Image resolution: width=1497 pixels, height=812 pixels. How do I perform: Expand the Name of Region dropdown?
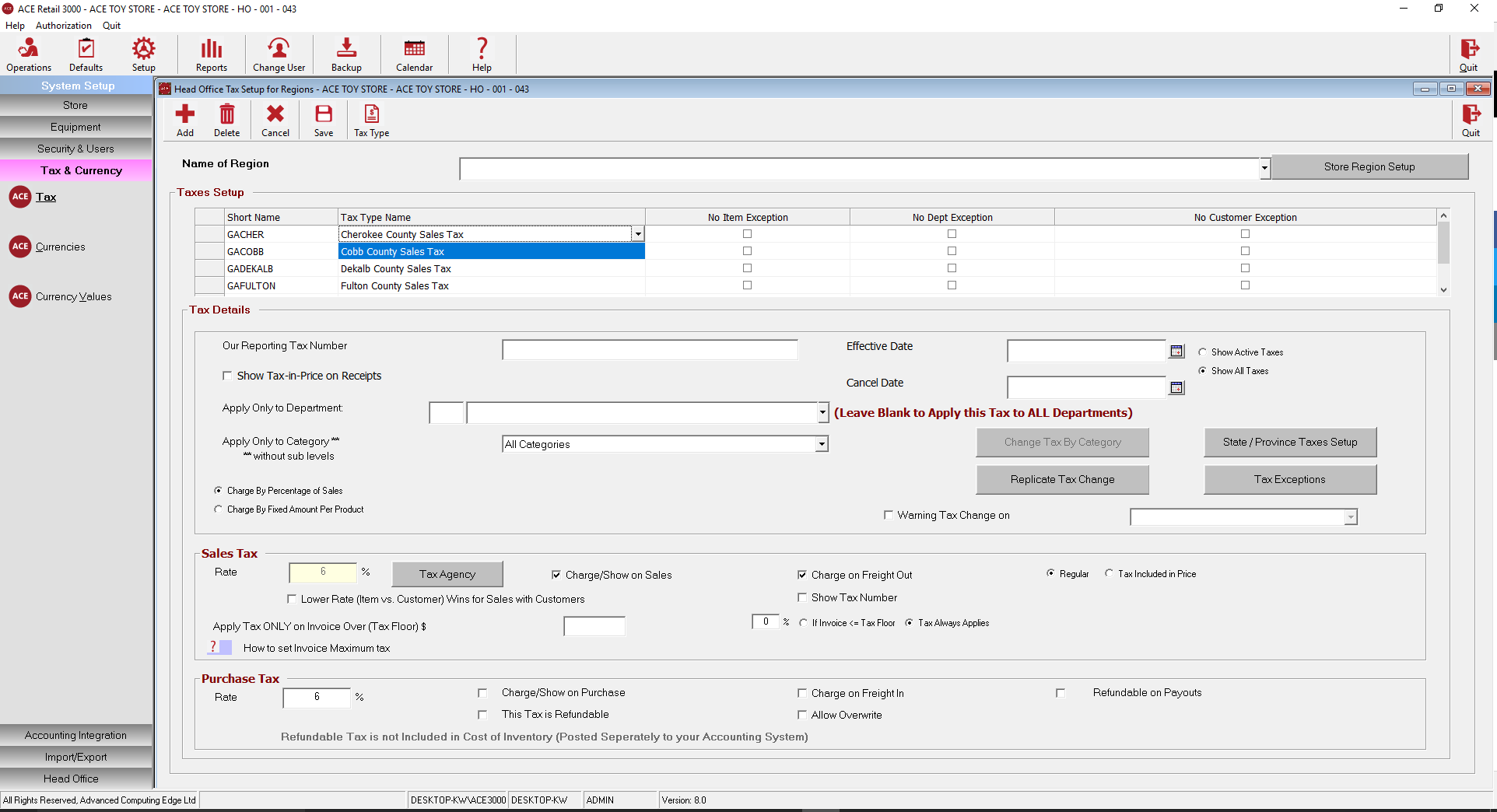click(1264, 168)
